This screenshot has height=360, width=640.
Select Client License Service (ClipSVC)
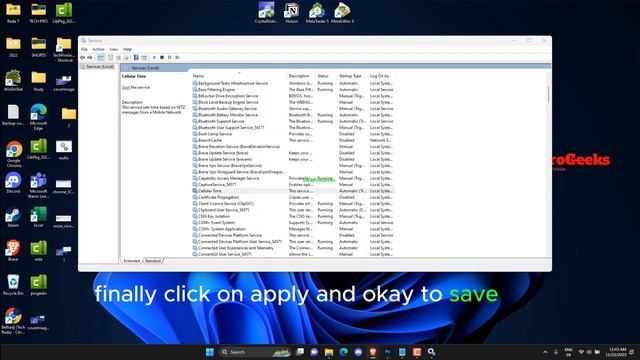(292, 204)
